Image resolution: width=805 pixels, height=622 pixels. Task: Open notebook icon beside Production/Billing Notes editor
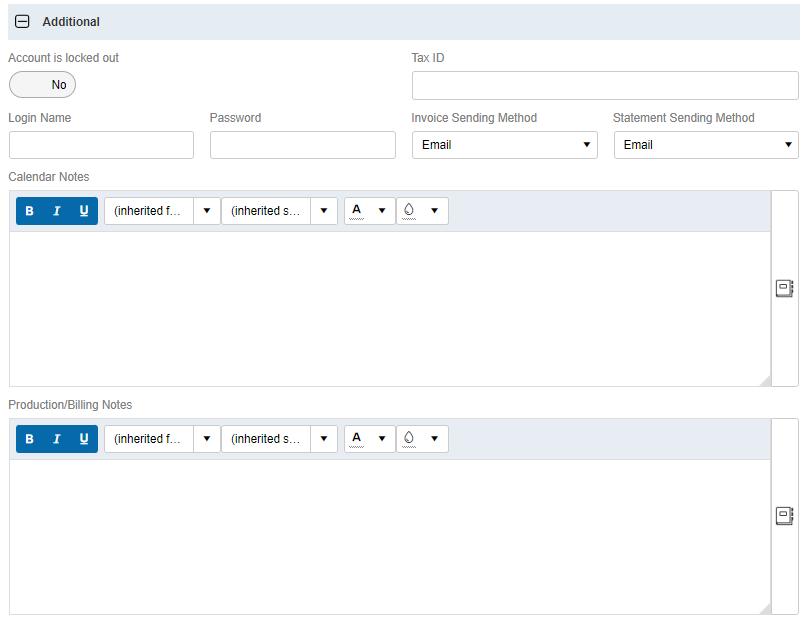point(784,516)
